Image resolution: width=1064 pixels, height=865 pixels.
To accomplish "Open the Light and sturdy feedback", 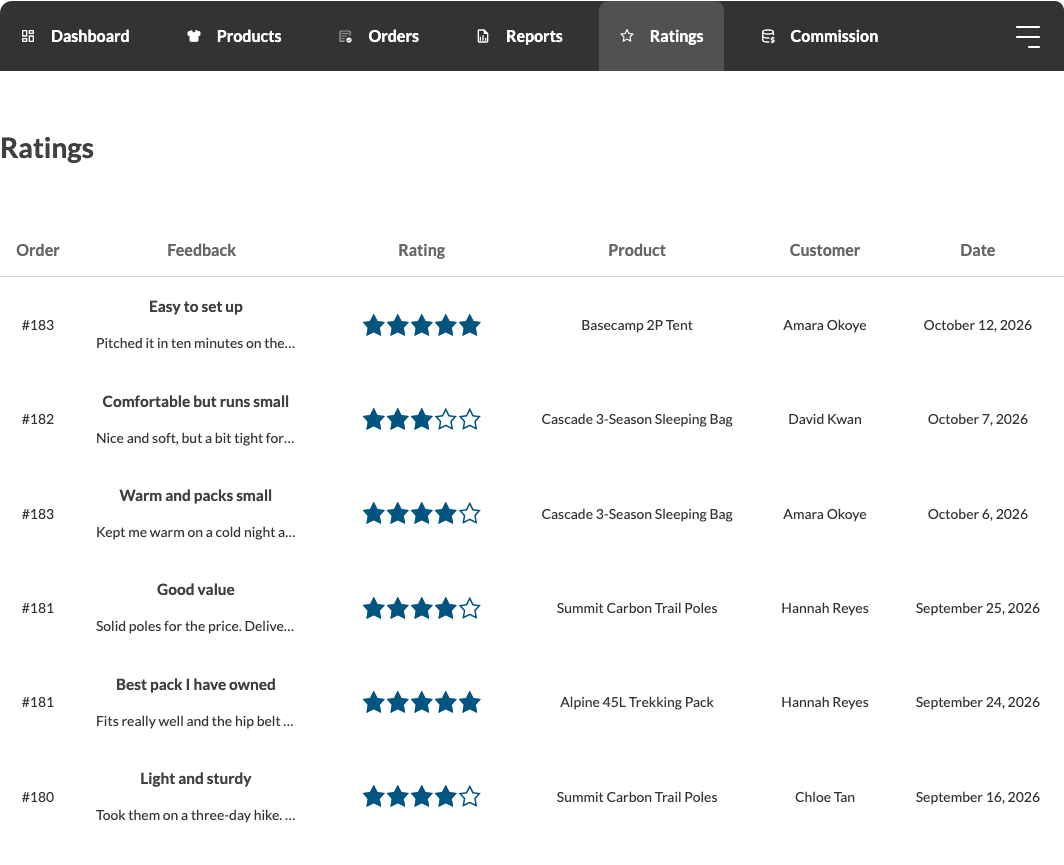I will pyautogui.click(x=195, y=779).
